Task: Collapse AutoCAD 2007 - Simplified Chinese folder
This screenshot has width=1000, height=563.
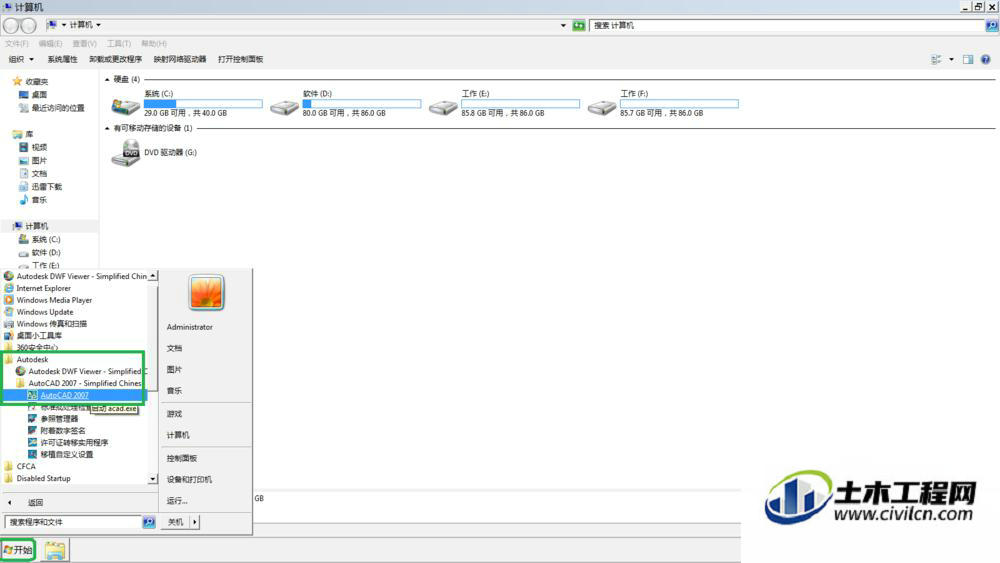Action: pos(79,383)
